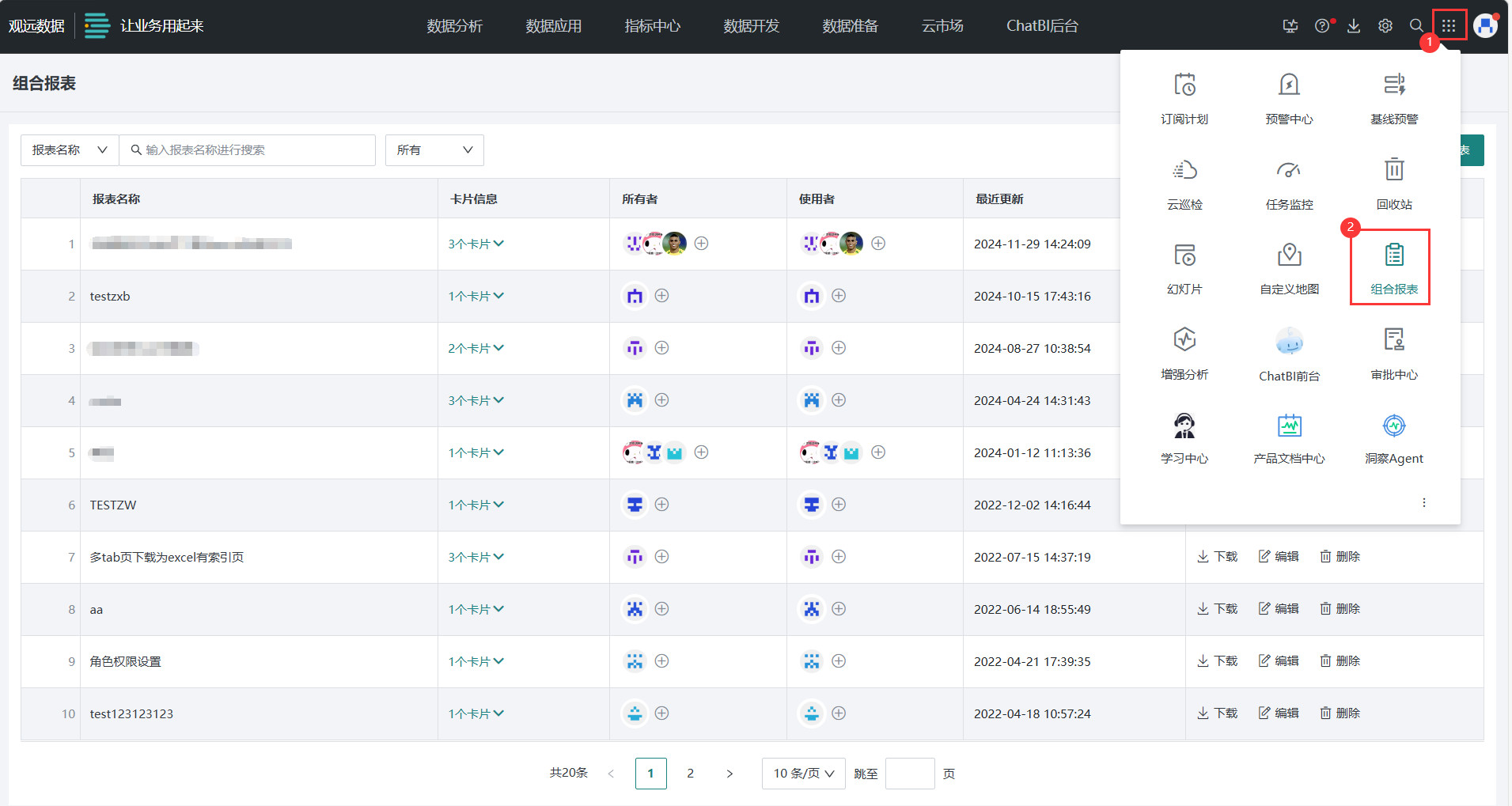1512x806 pixels.
Task: Open the 基线预警 app icon
Action: pos(1393,96)
